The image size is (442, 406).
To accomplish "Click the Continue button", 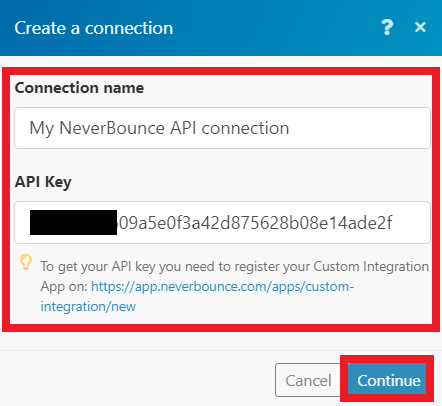I will point(387,379).
